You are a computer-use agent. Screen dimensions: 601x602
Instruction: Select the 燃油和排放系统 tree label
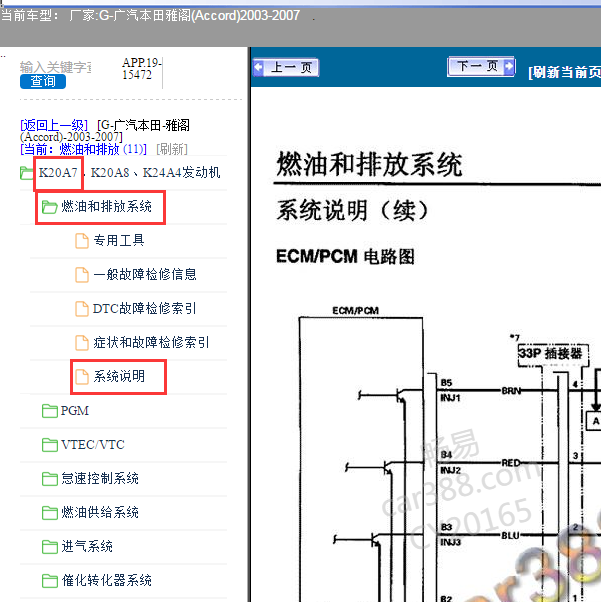[x=106, y=207]
